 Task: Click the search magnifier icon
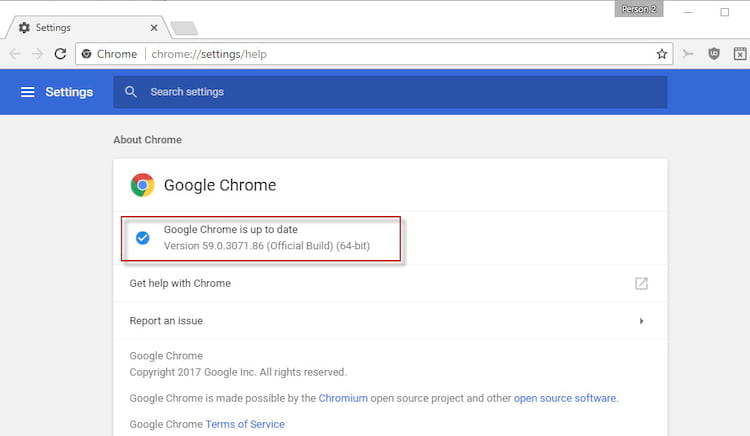coord(131,92)
